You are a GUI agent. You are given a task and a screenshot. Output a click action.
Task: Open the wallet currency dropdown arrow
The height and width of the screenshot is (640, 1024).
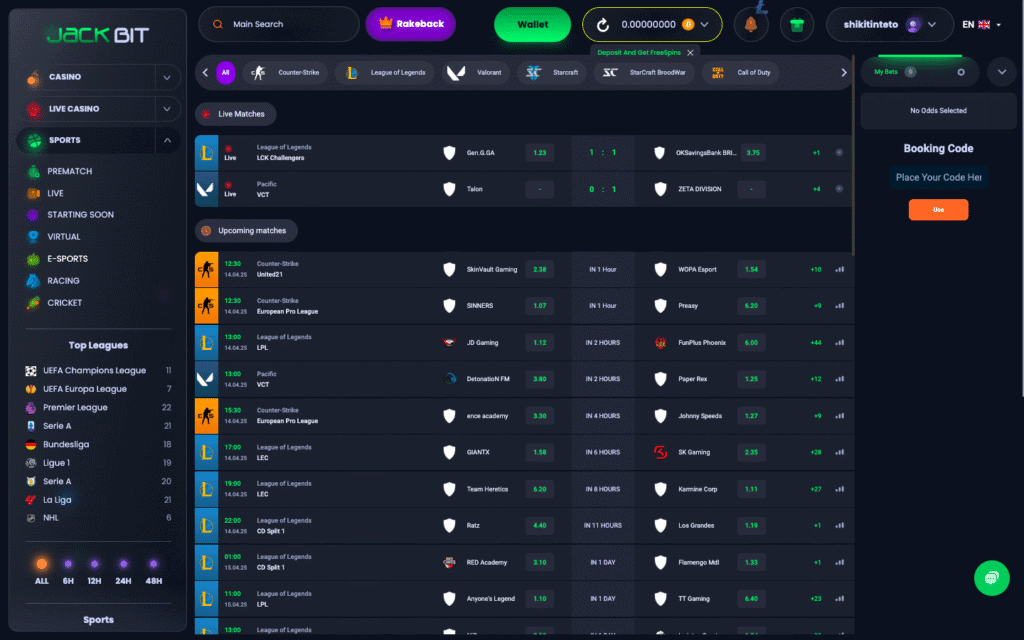(x=705, y=24)
